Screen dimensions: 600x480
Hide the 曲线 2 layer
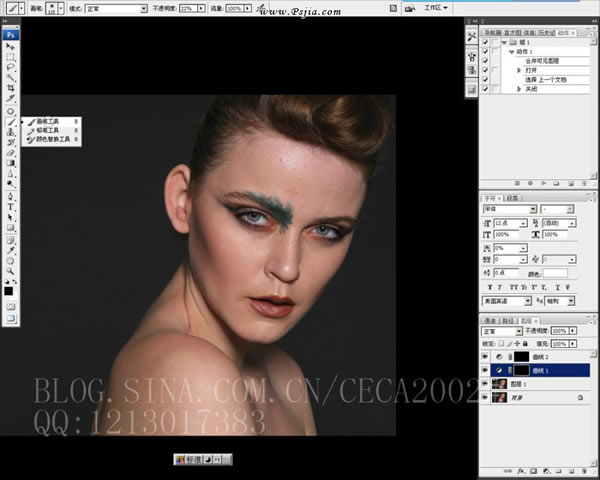[485, 357]
